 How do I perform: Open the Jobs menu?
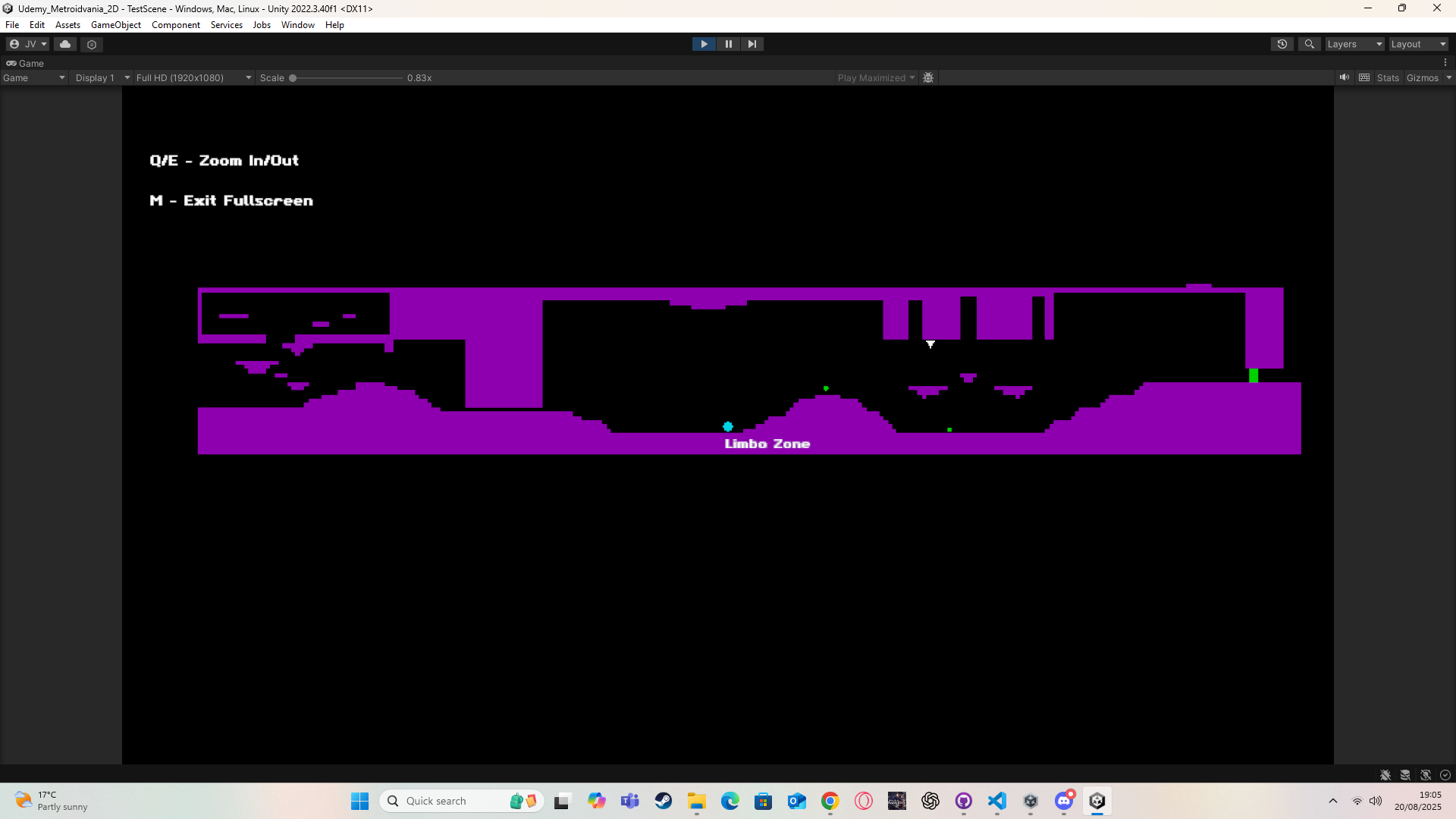click(x=262, y=25)
